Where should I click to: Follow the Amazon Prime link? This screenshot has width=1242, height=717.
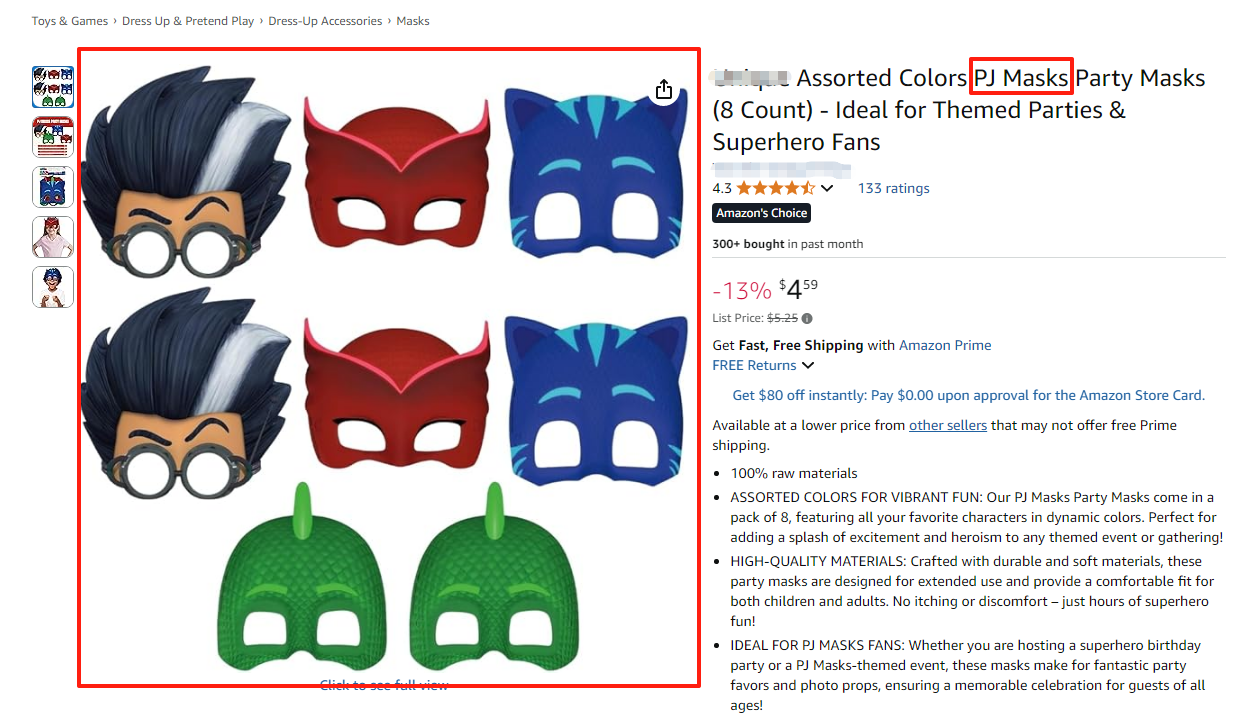[x=945, y=345]
